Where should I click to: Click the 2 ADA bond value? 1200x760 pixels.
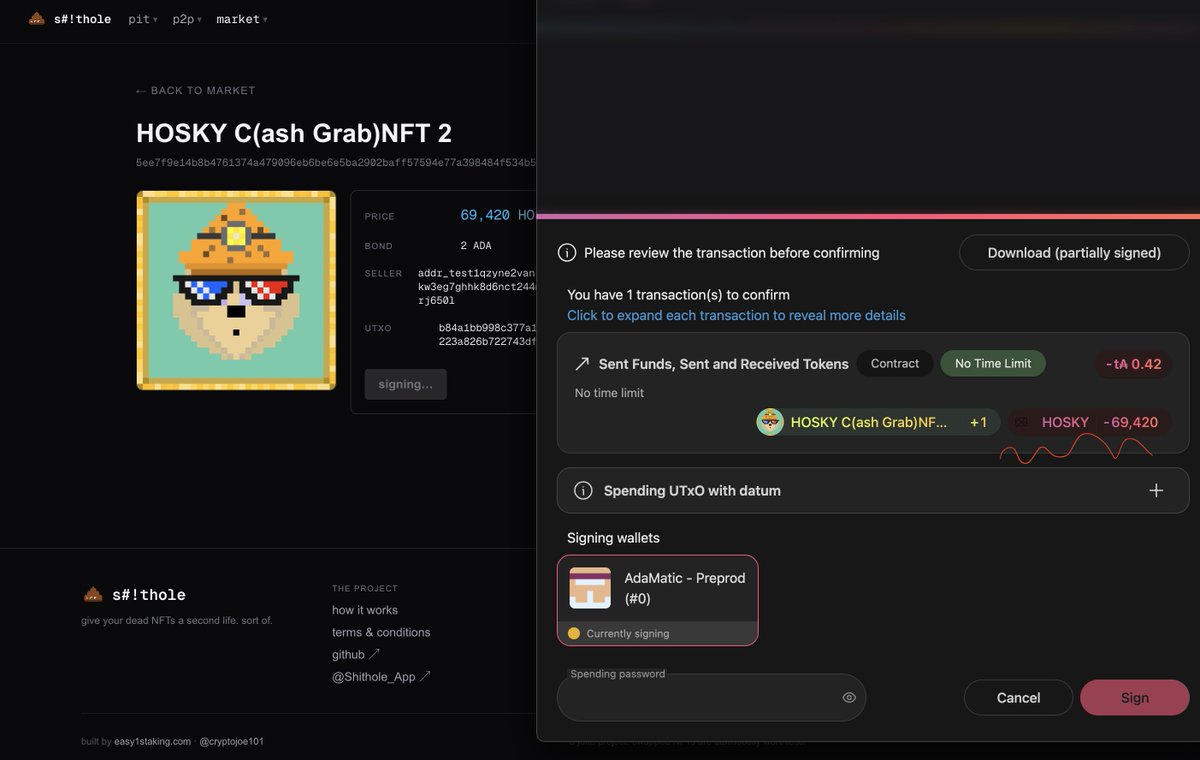pos(475,246)
